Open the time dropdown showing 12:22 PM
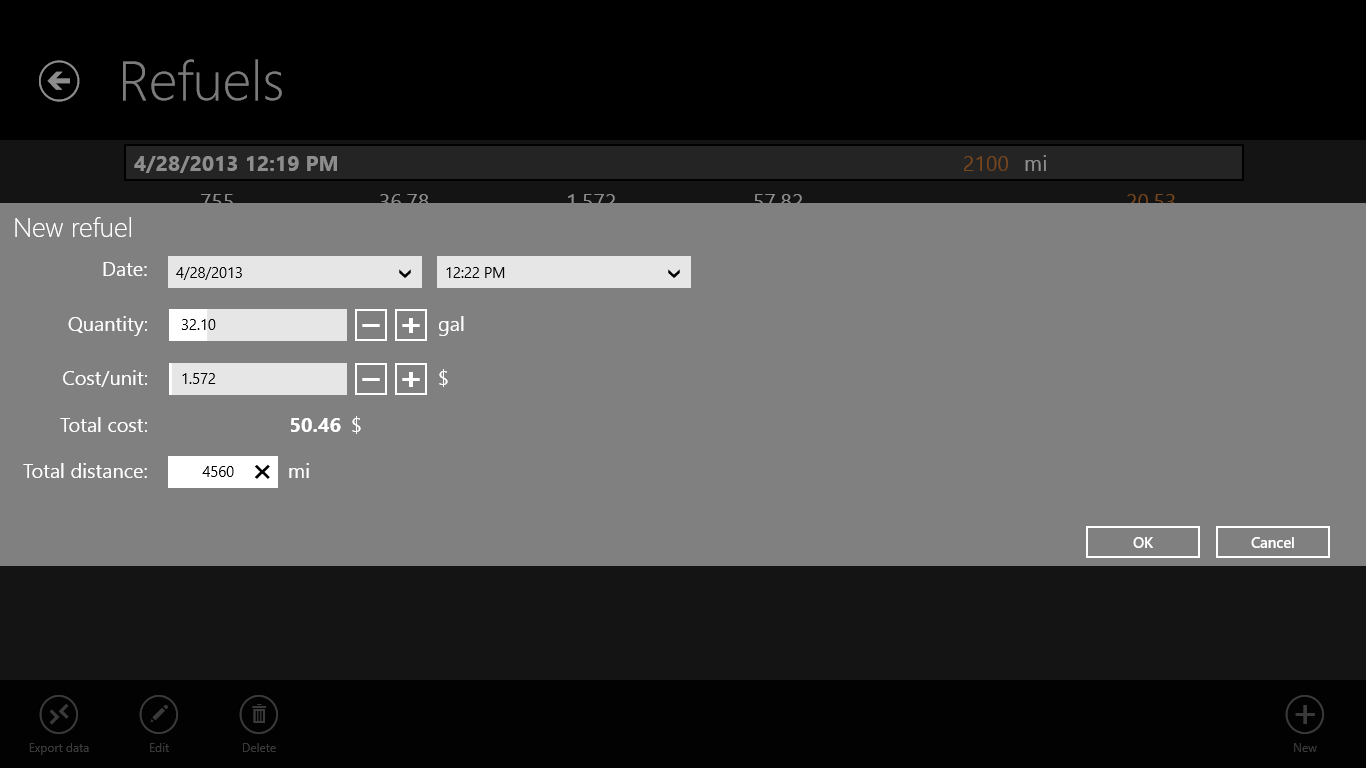The width and height of the screenshot is (1366, 768). point(563,272)
